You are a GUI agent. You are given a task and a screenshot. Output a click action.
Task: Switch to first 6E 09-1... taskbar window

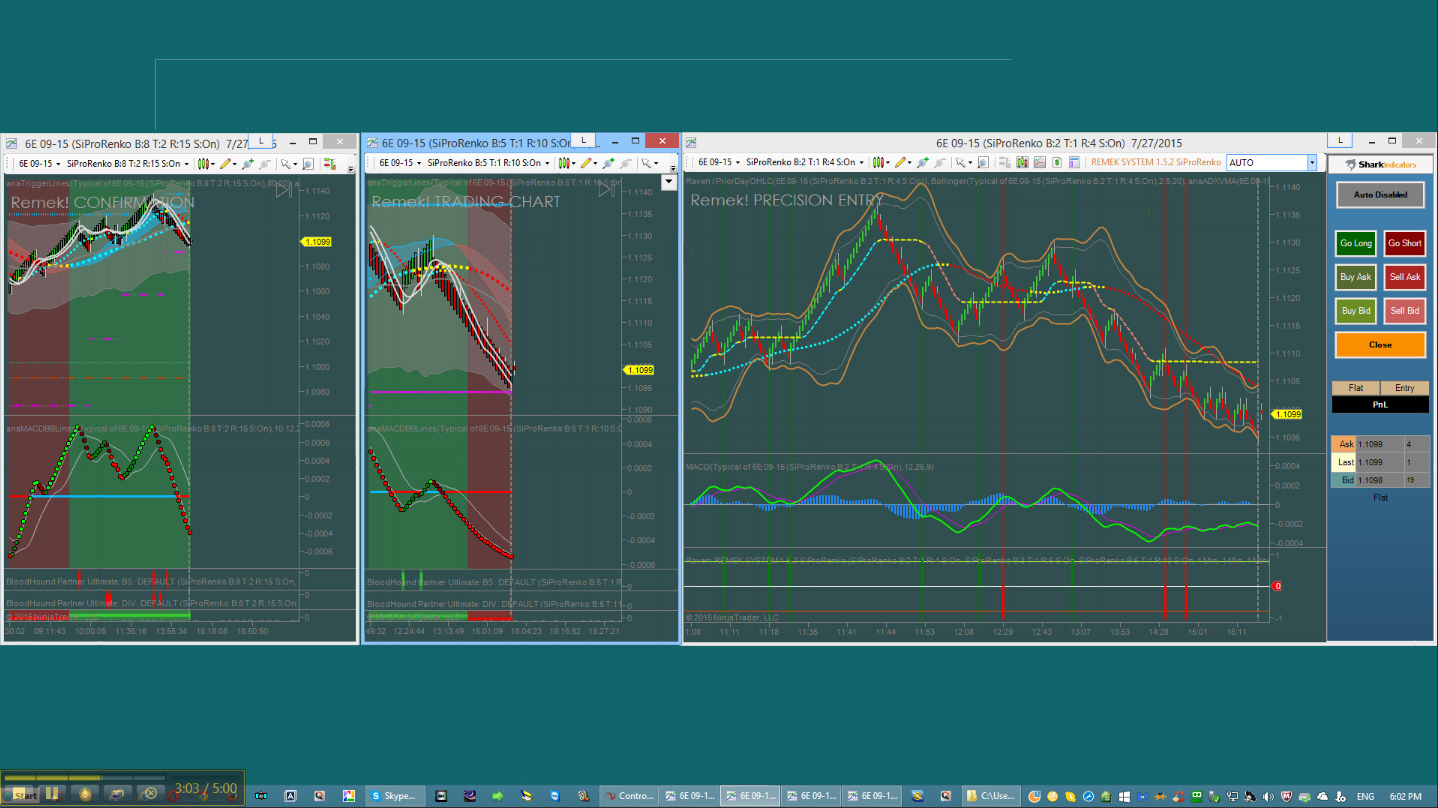tap(689, 796)
